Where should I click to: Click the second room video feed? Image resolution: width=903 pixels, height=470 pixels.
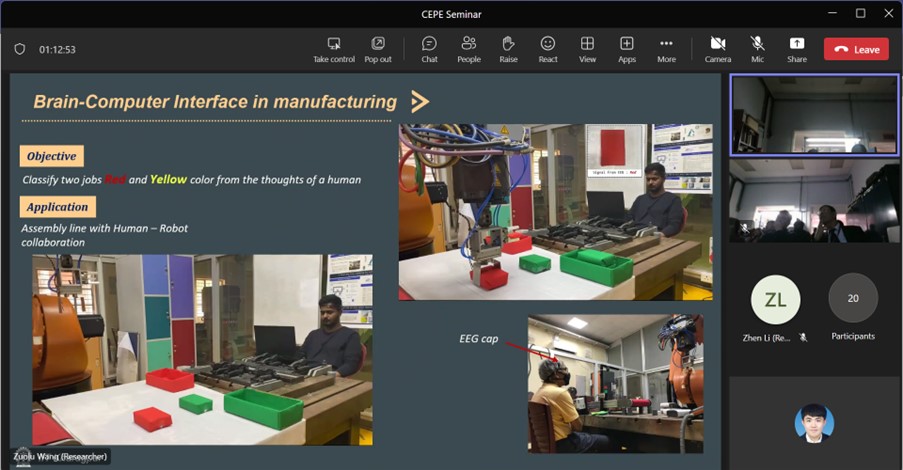[x=814, y=201]
